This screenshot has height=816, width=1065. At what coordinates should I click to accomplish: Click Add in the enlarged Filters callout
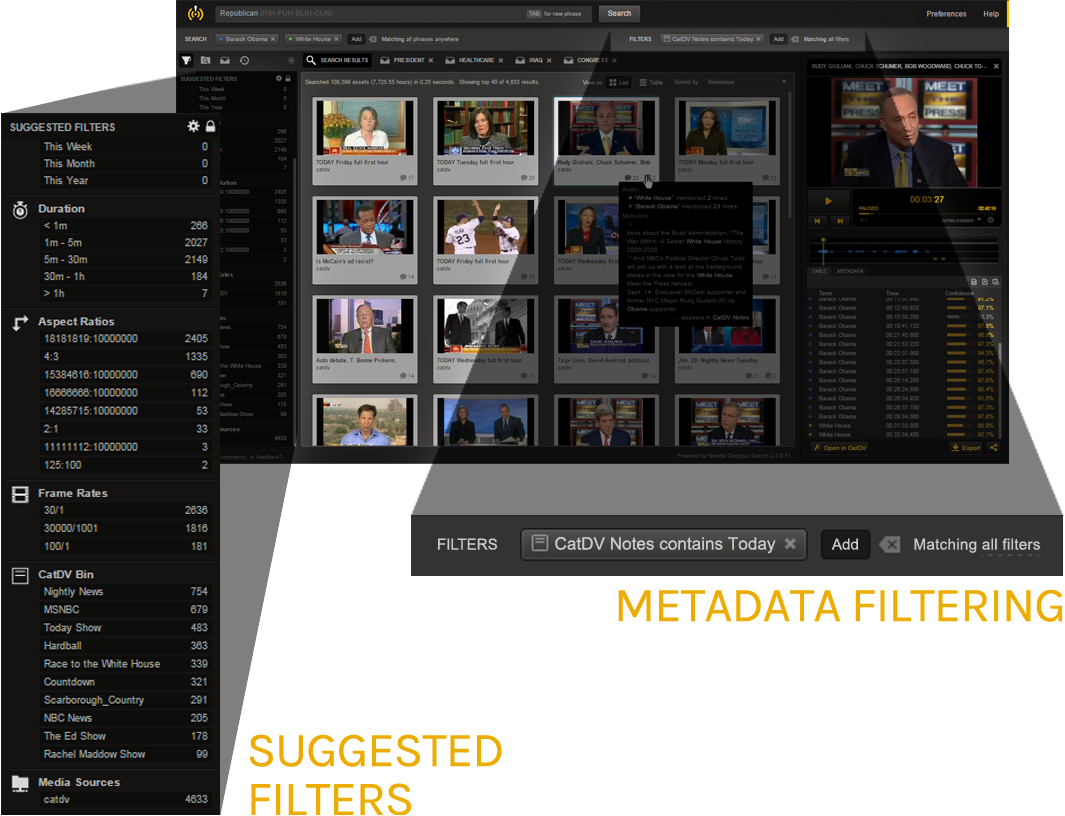[x=845, y=544]
